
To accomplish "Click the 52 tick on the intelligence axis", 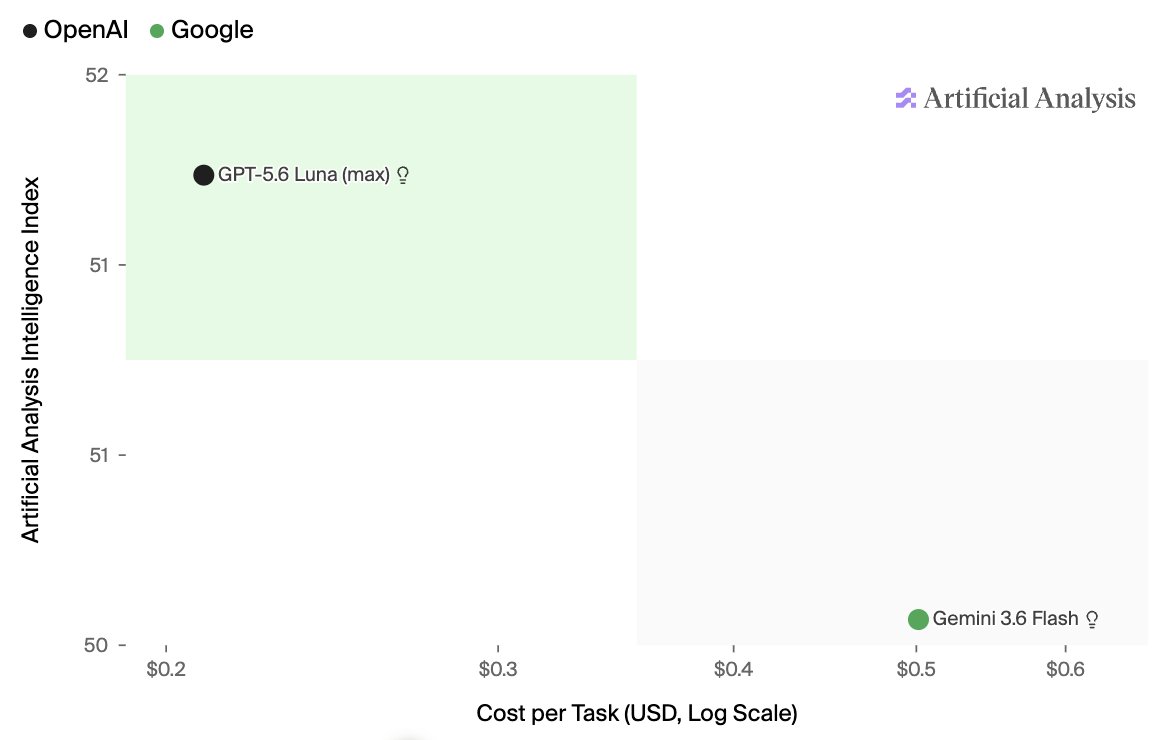I will [x=98, y=75].
